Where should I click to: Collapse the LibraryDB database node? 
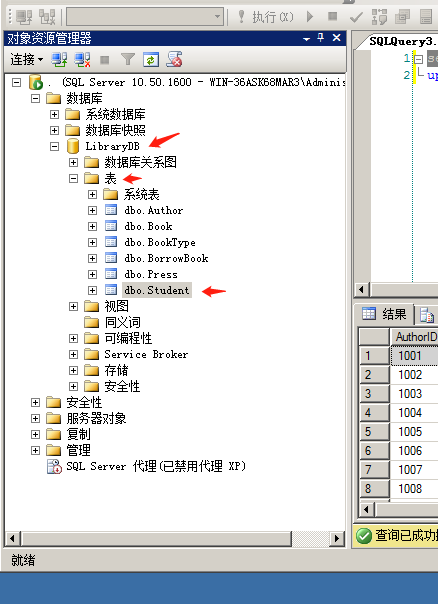click(x=54, y=146)
